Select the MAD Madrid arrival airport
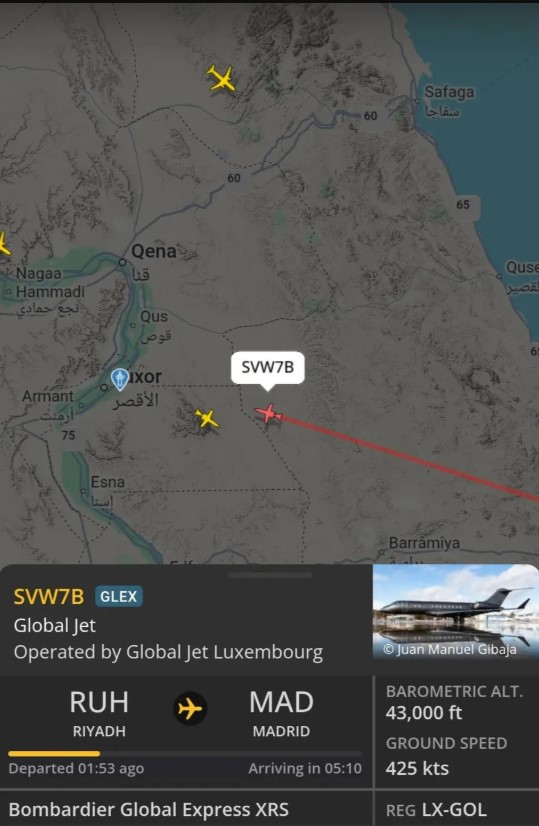This screenshot has width=539, height=826. click(281, 713)
